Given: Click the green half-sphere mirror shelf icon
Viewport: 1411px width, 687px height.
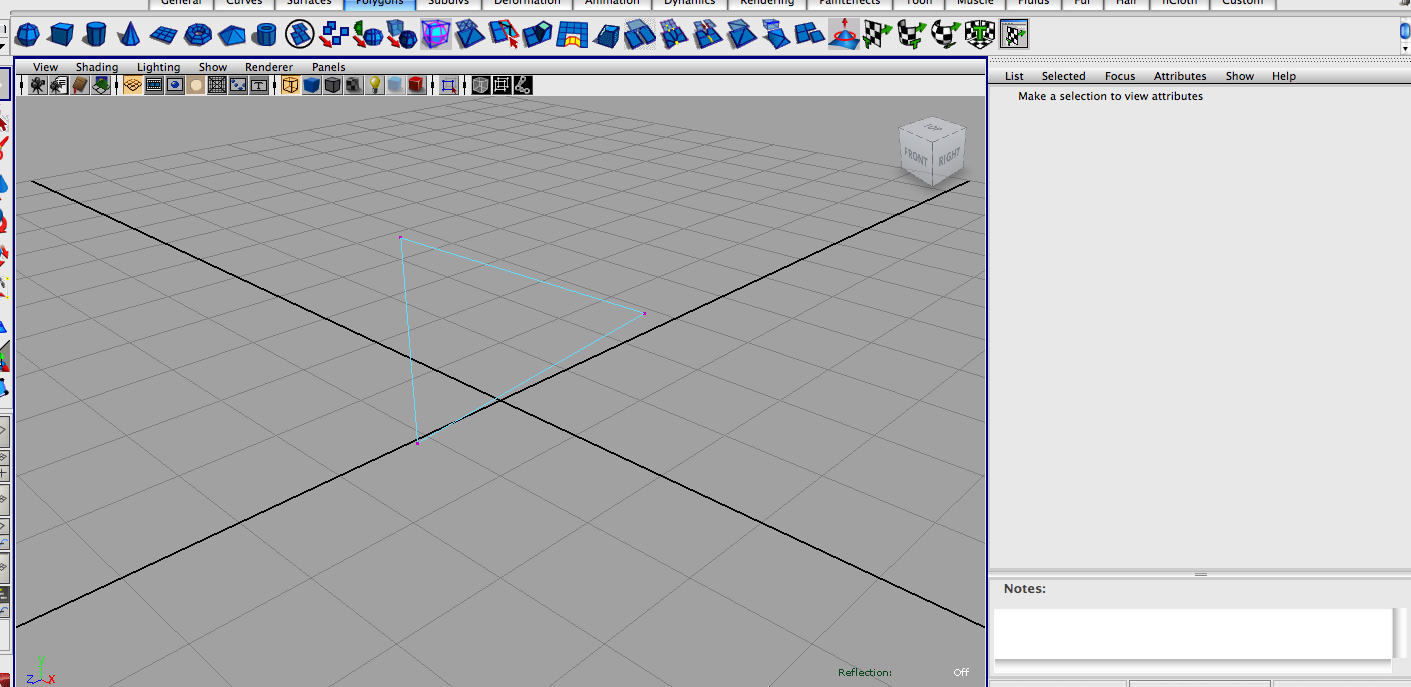Looking at the screenshot, I should tap(367, 36).
